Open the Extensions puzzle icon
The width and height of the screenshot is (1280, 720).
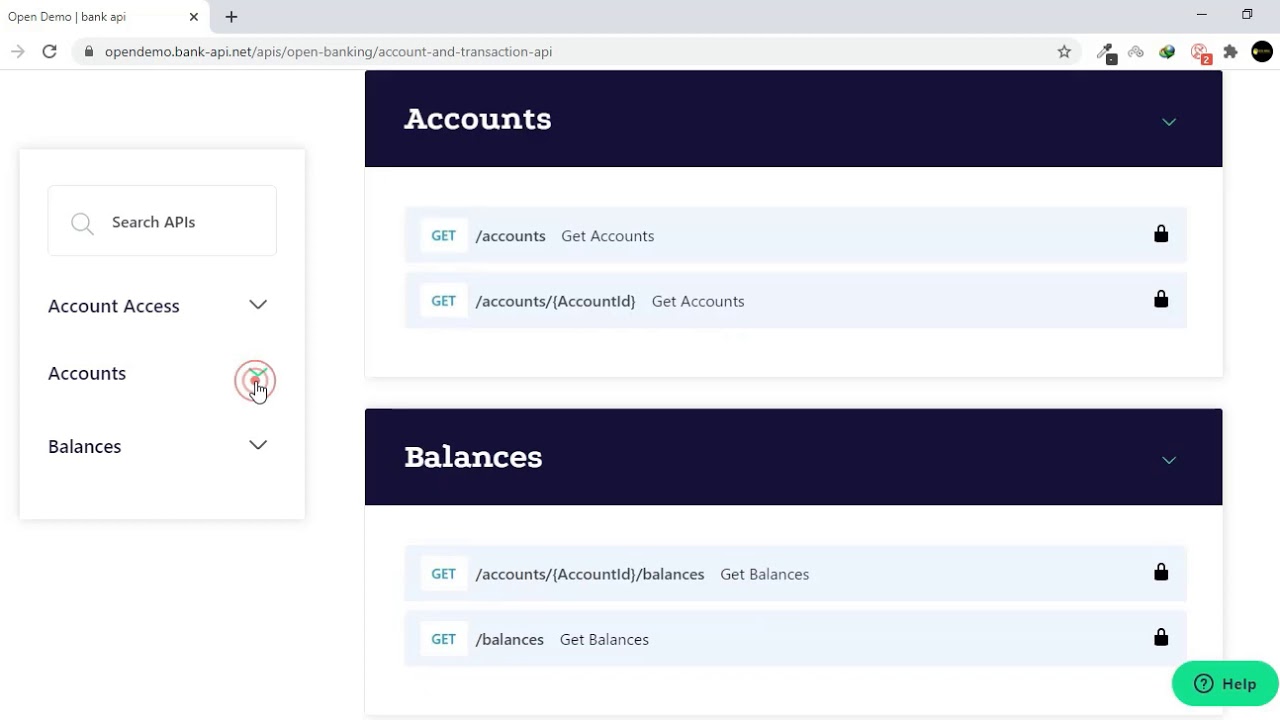click(x=1231, y=52)
